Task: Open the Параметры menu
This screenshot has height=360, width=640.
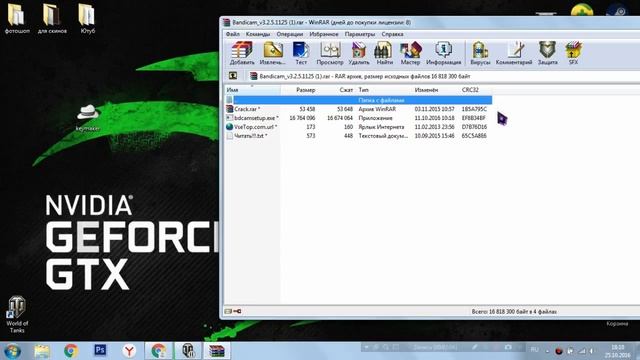Action: point(360,34)
